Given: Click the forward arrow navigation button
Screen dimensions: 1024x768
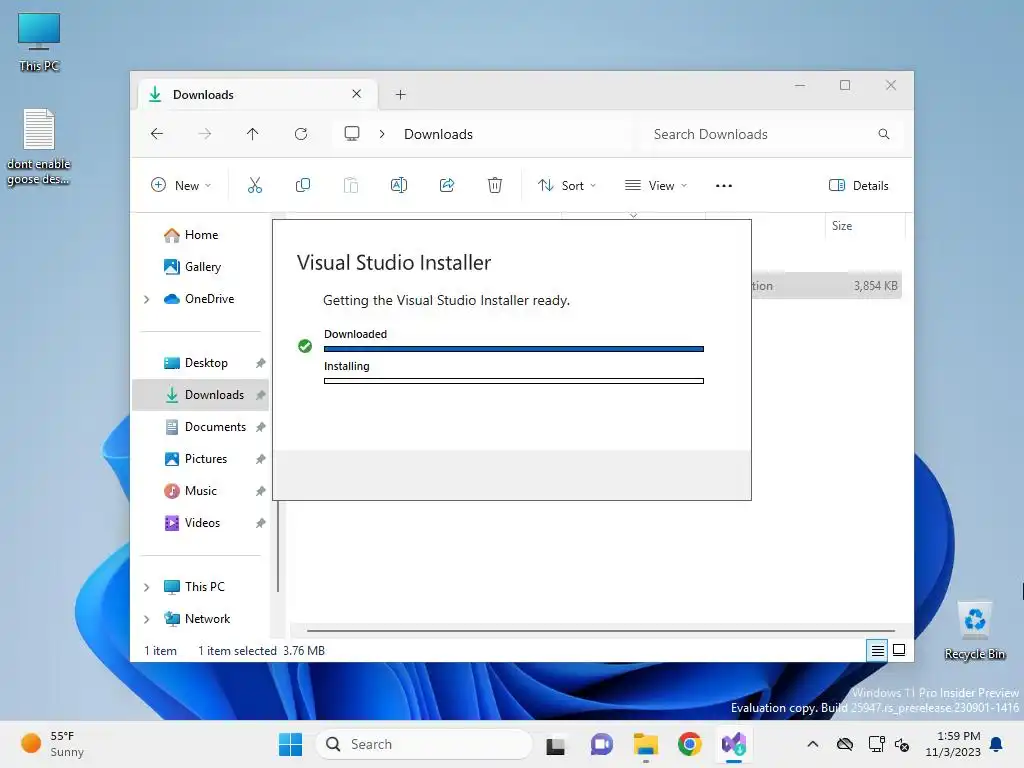Looking at the screenshot, I should click(x=204, y=134).
